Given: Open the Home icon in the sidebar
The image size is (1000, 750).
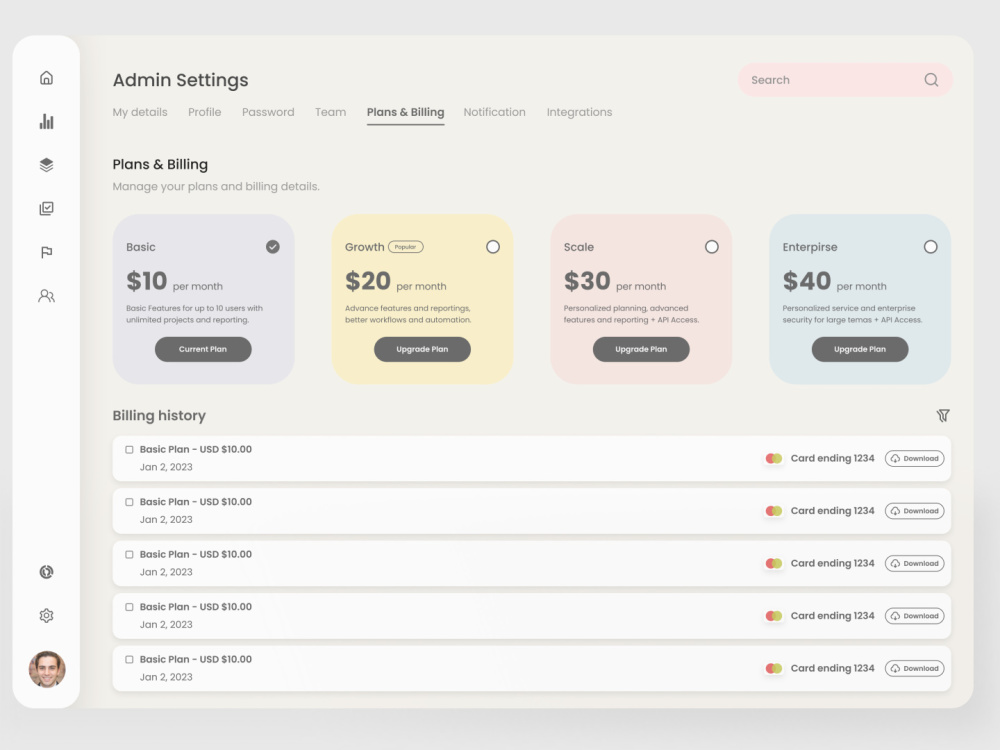Looking at the screenshot, I should (x=46, y=77).
